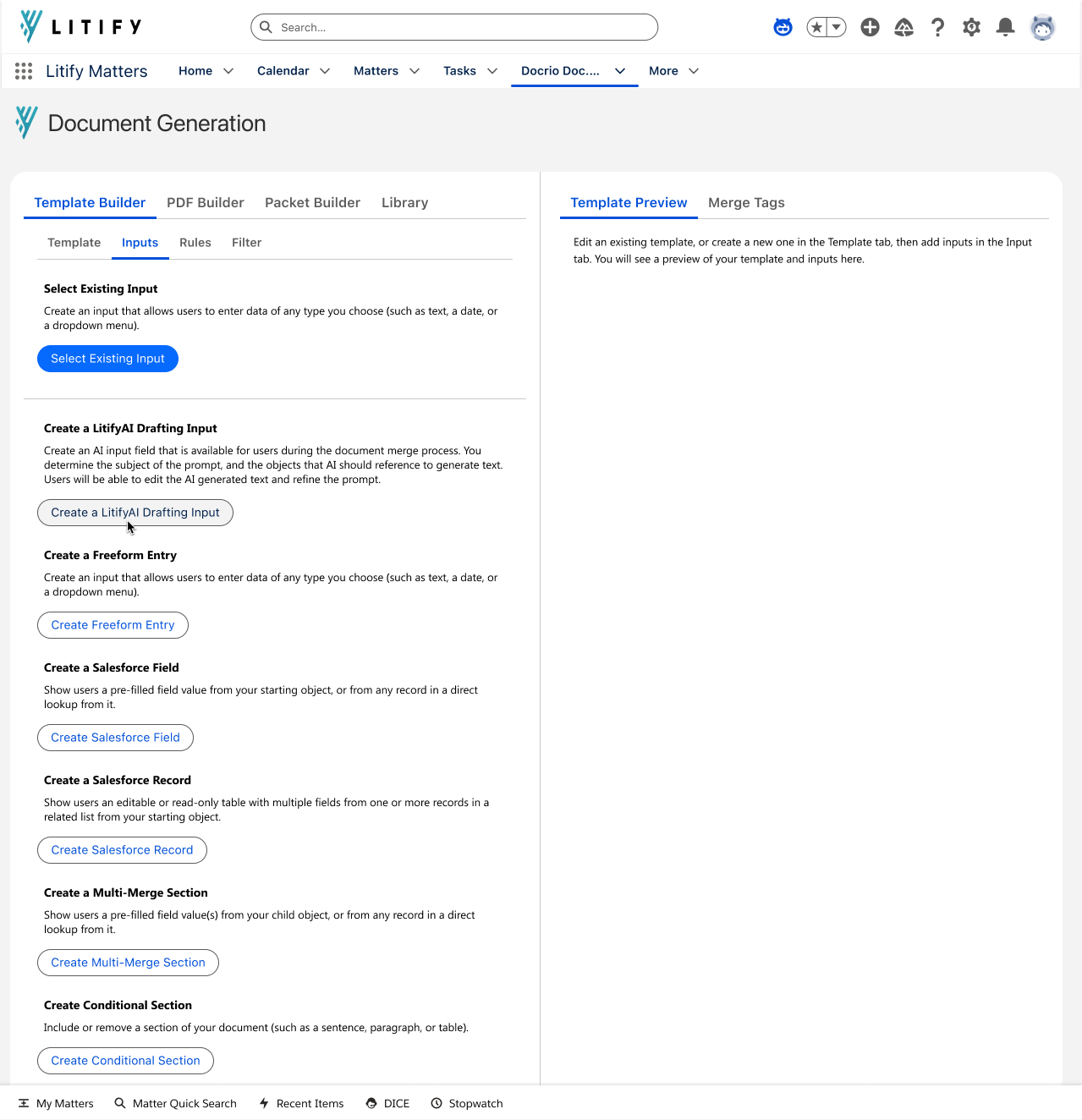This screenshot has width=1082, height=1120.
Task: Open the Calendar tab
Action: (x=283, y=71)
